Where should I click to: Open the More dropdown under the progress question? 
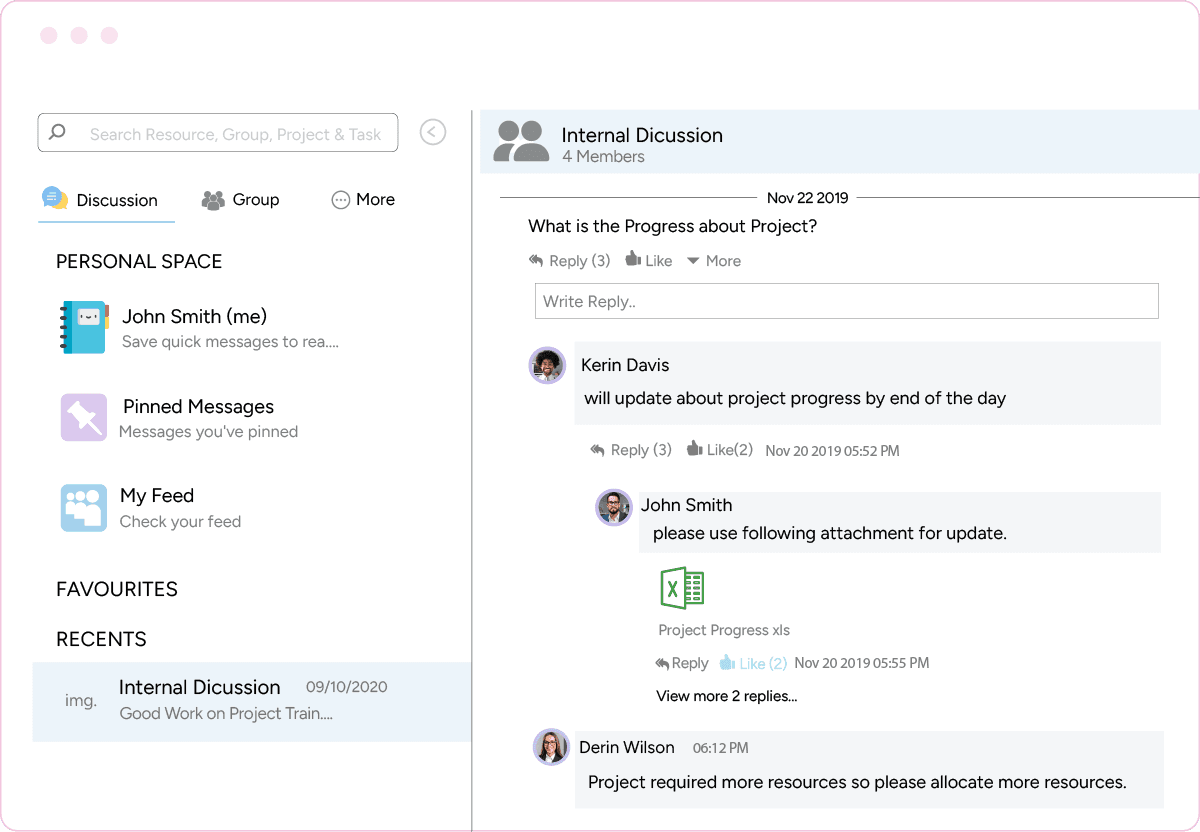point(714,260)
